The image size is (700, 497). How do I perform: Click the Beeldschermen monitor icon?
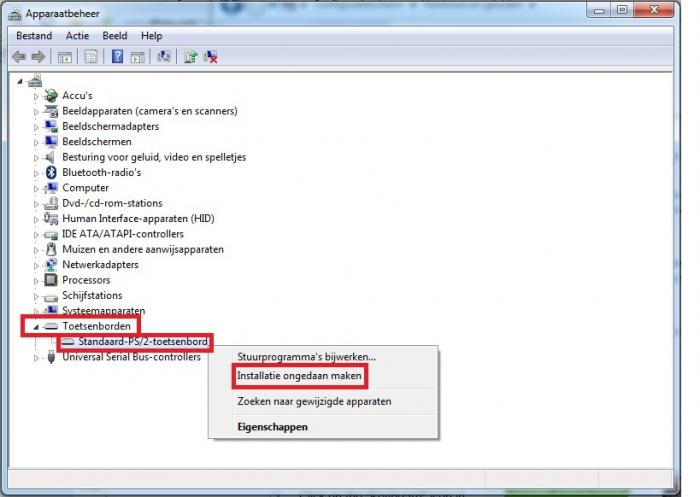coord(51,142)
